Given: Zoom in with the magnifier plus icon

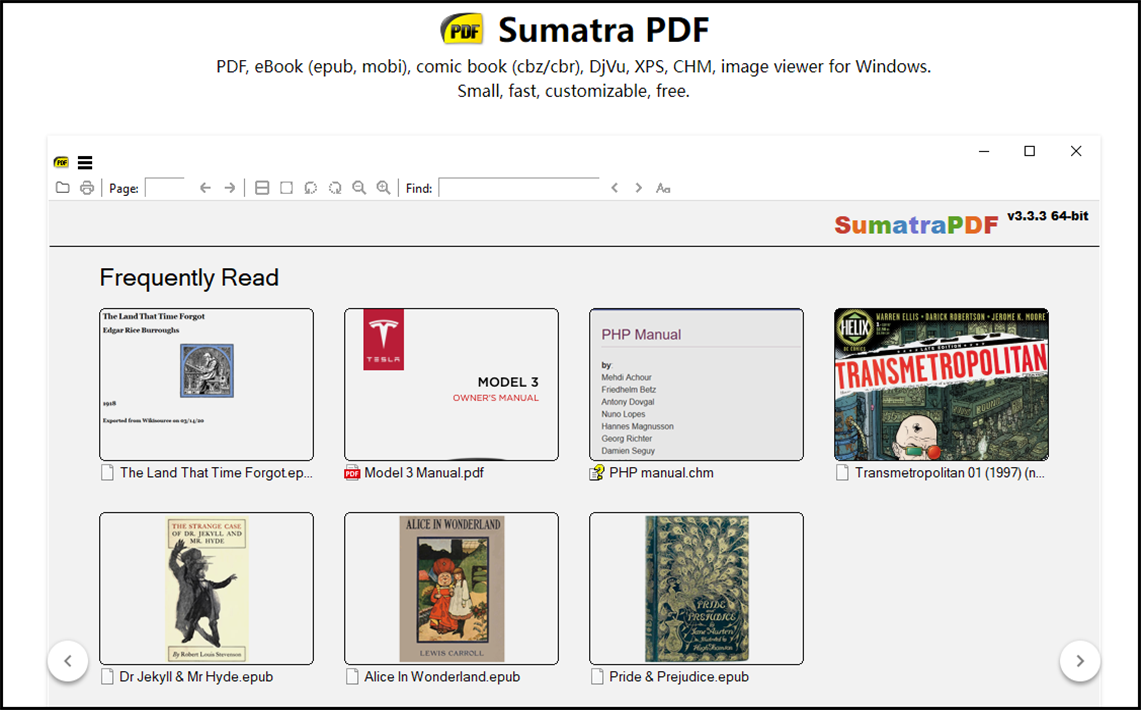Looking at the screenshot, I should 383,188.
